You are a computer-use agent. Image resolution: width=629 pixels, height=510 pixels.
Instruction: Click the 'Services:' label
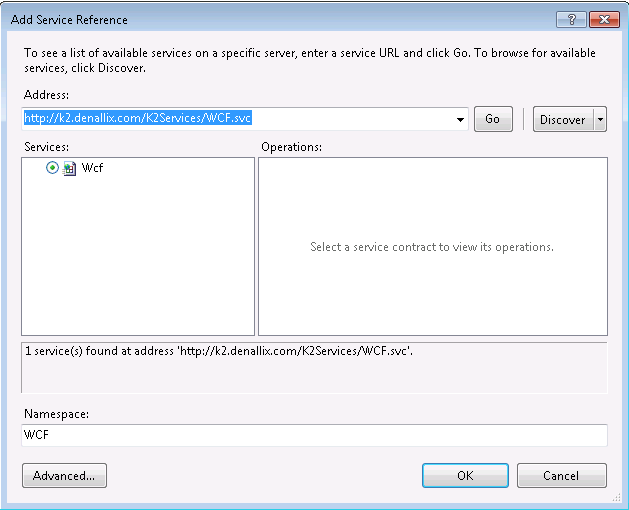(x=47, y=147)
